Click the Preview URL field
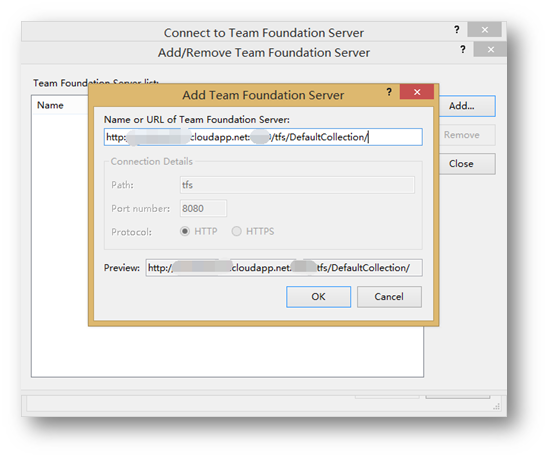549x459 pixels. point(284,268)
